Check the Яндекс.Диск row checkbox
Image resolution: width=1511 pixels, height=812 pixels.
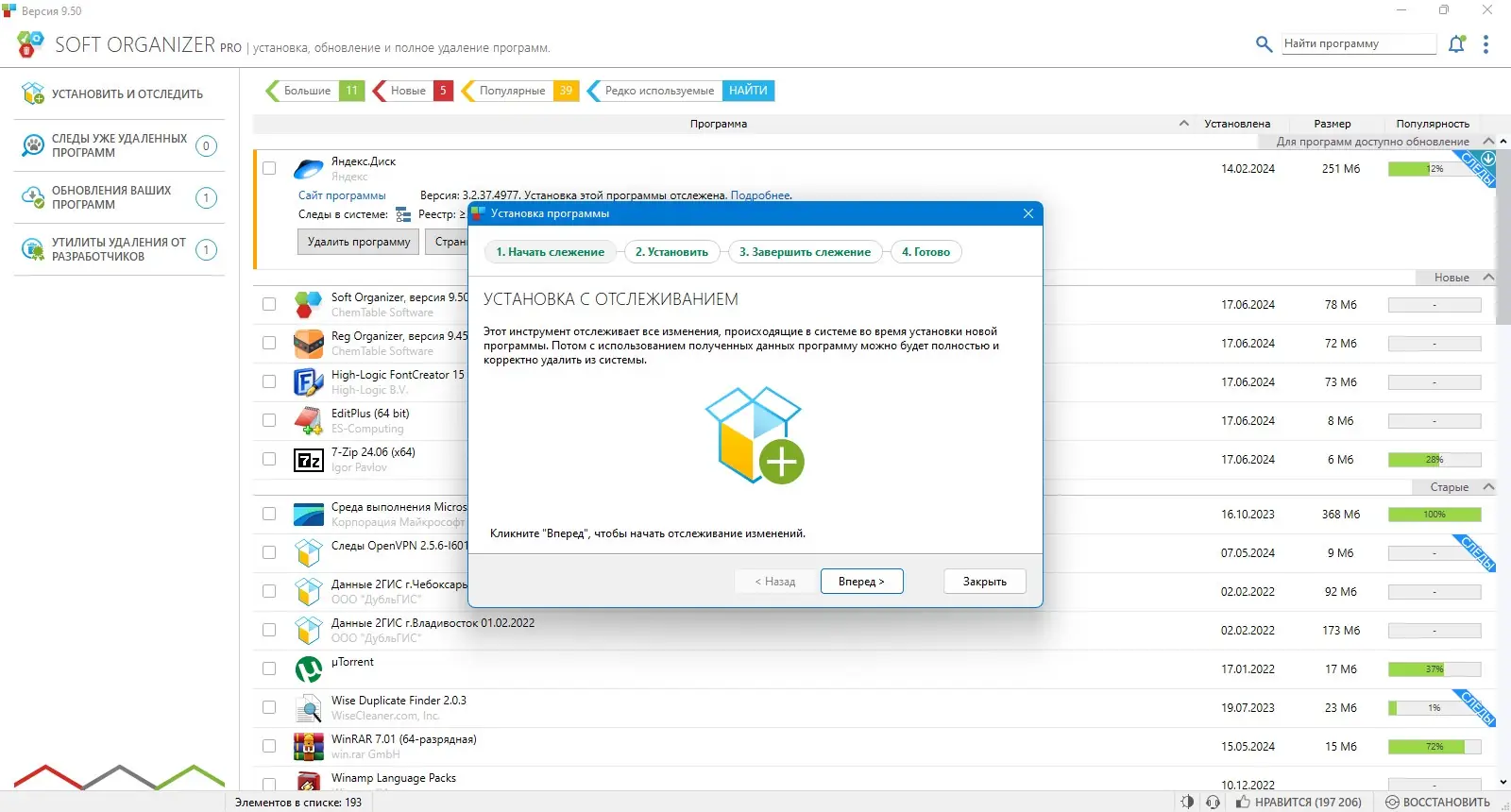coord(269,168)
